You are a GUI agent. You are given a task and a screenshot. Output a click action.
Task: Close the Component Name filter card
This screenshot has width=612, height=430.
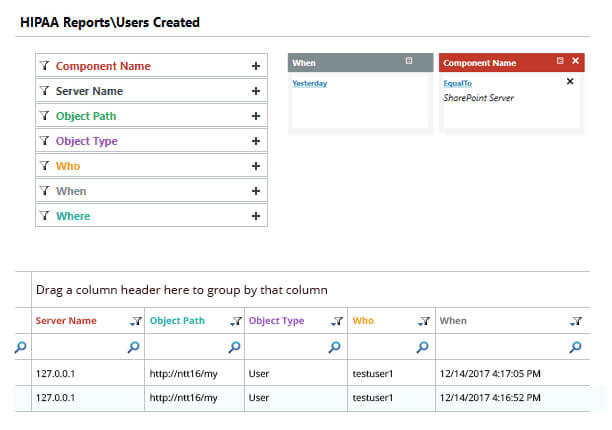[575, 60]
